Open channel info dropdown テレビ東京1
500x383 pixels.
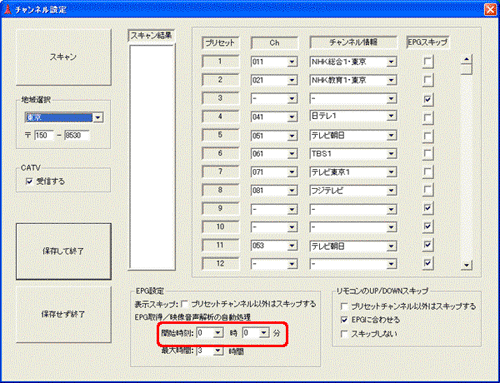391,172
